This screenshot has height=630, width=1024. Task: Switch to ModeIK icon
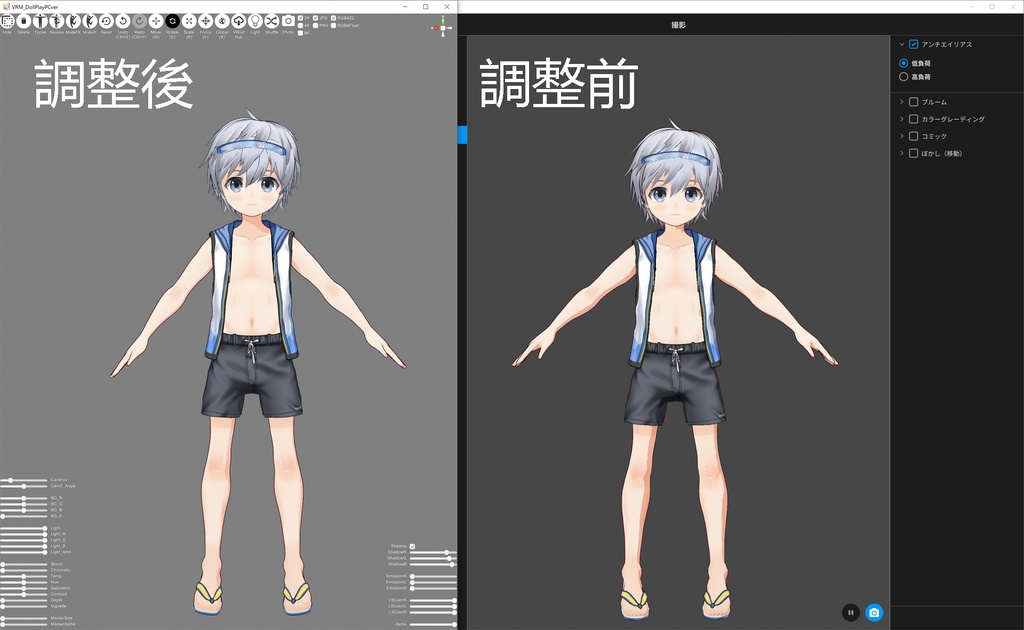click(x=89, y=21)
